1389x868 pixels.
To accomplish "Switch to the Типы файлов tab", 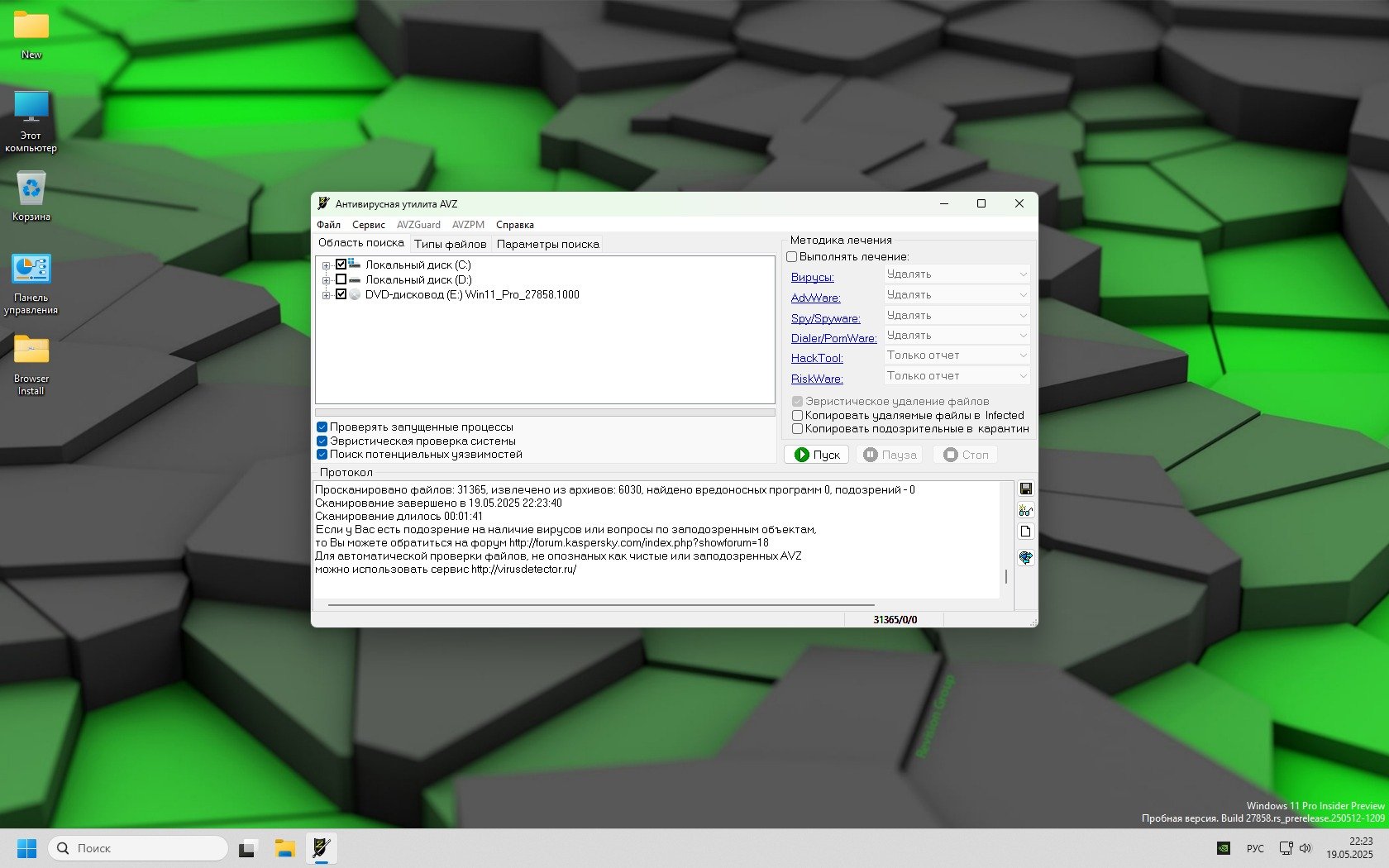I will (x=450, y=244).
